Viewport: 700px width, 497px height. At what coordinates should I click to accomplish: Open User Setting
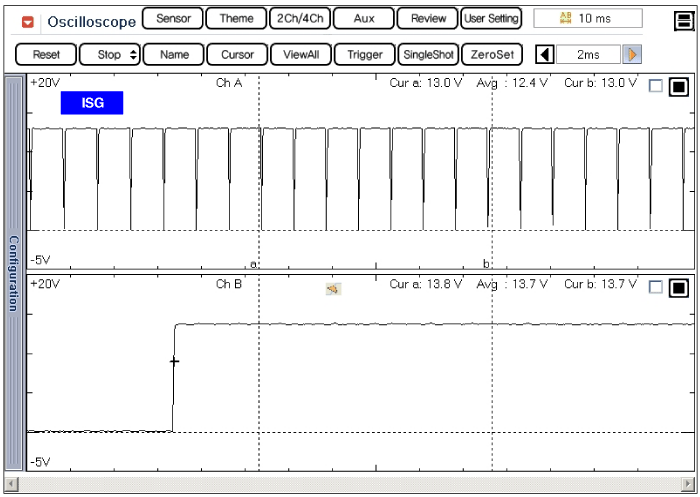point(491,19)
